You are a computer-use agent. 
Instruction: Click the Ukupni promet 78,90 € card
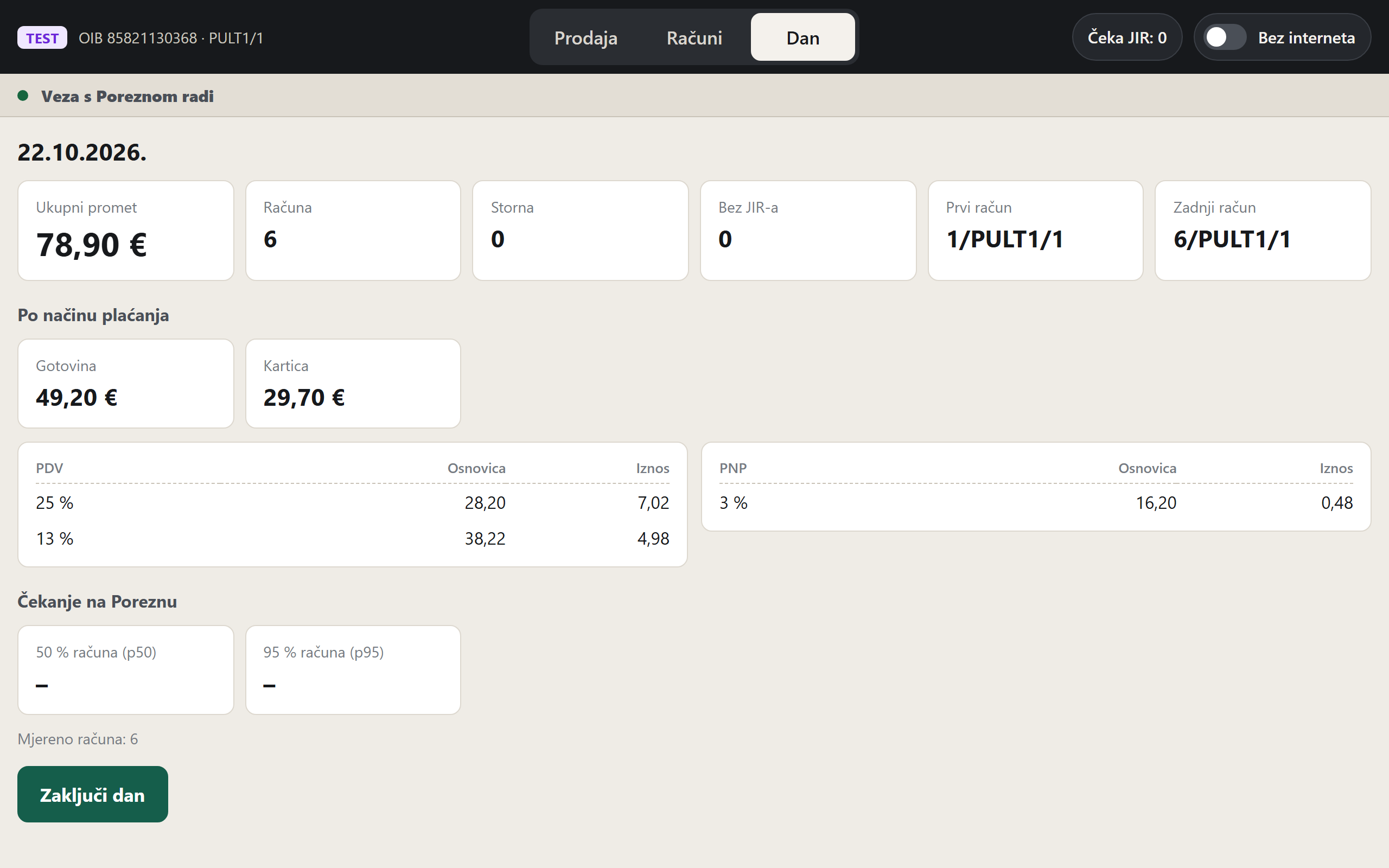(x=126, y=231)
